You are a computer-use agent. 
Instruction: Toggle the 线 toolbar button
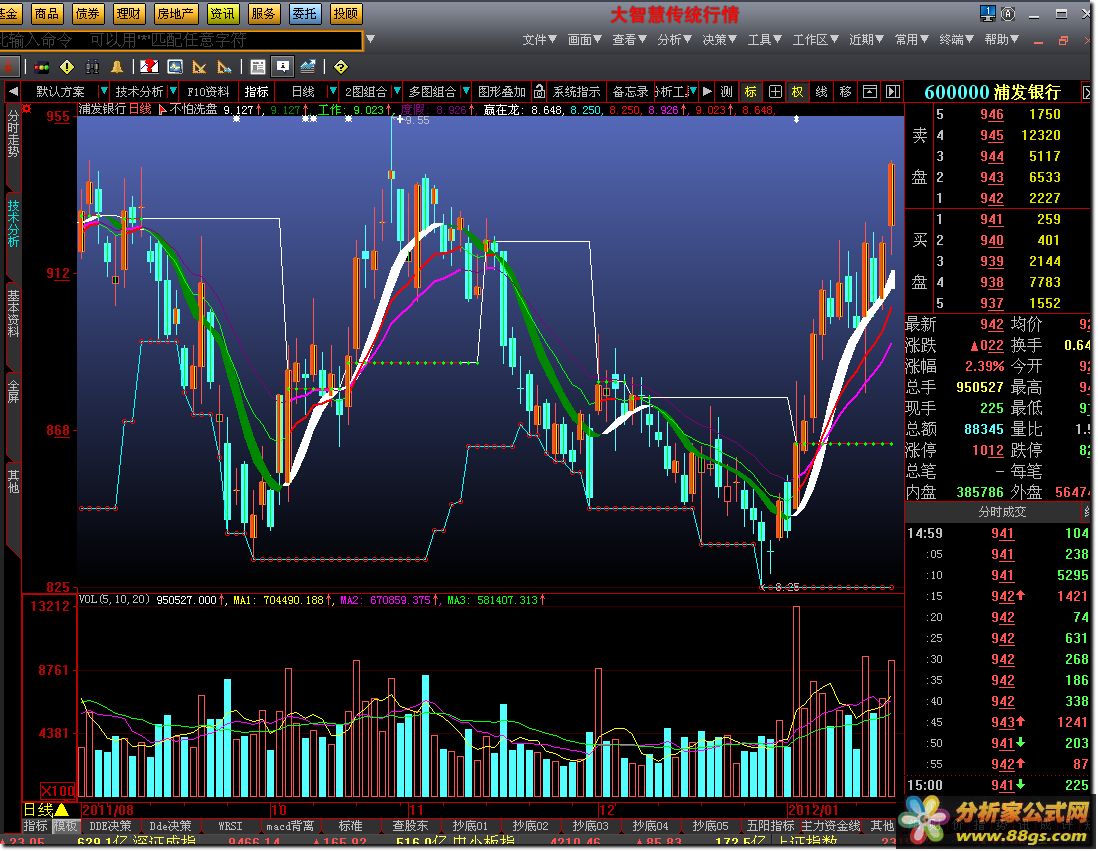click(x=821, y=92)
